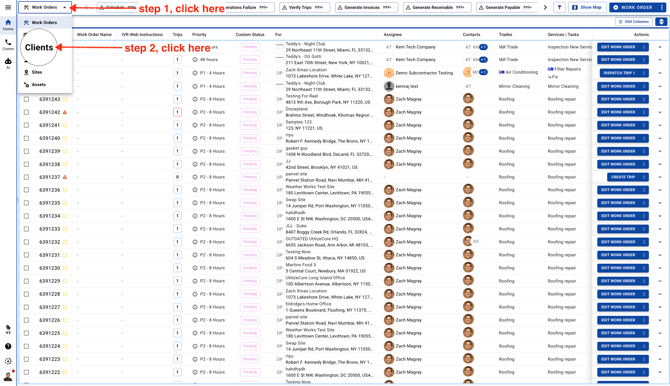Viewport: 670px width, 386px height.
Task: Choose Clients in the dropdown menu
Action: click(39, 47)
